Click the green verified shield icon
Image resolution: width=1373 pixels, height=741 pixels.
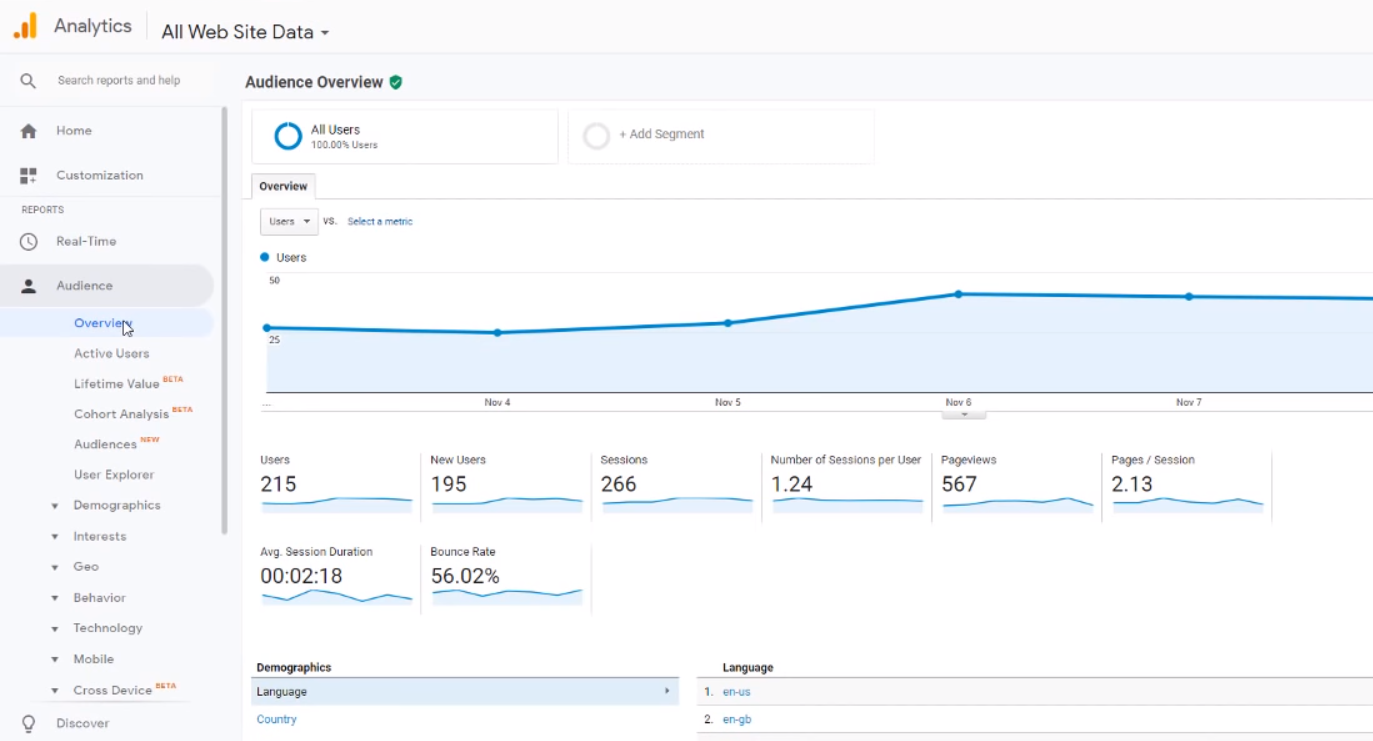[396, 82]
